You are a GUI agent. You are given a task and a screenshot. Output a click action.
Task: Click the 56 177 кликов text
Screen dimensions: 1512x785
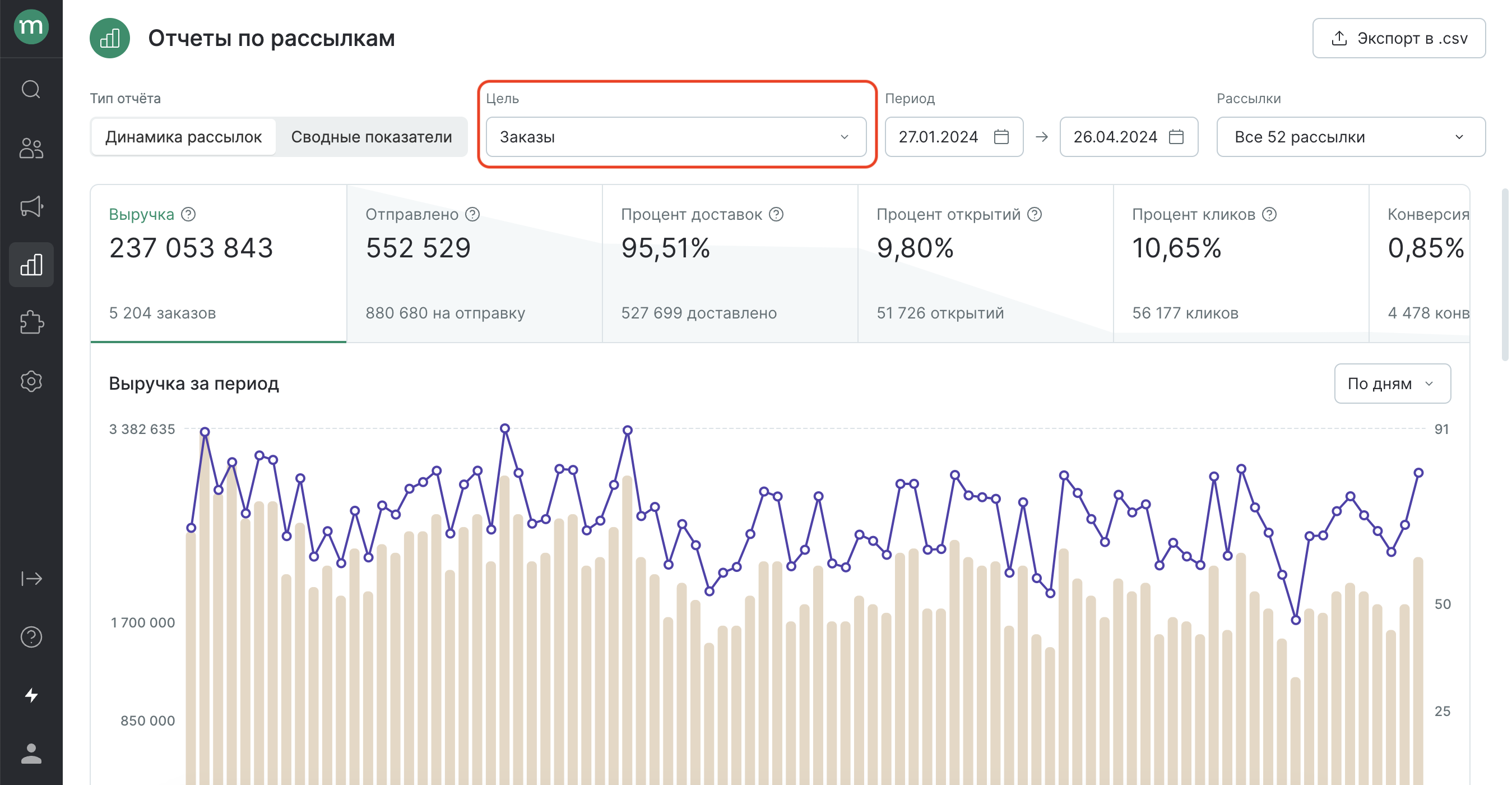point(1185,313)
